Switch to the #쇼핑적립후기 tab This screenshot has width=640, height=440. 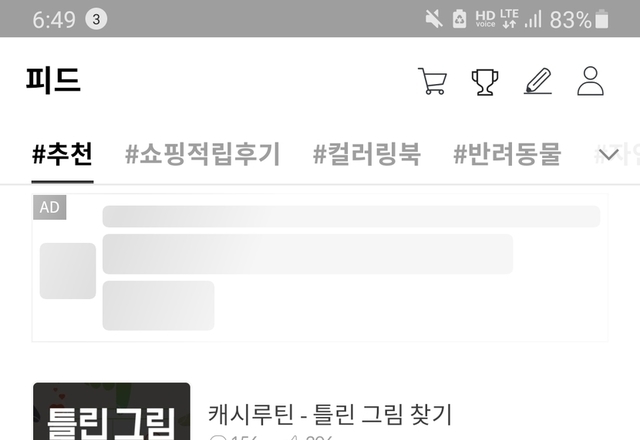[202, 154]
